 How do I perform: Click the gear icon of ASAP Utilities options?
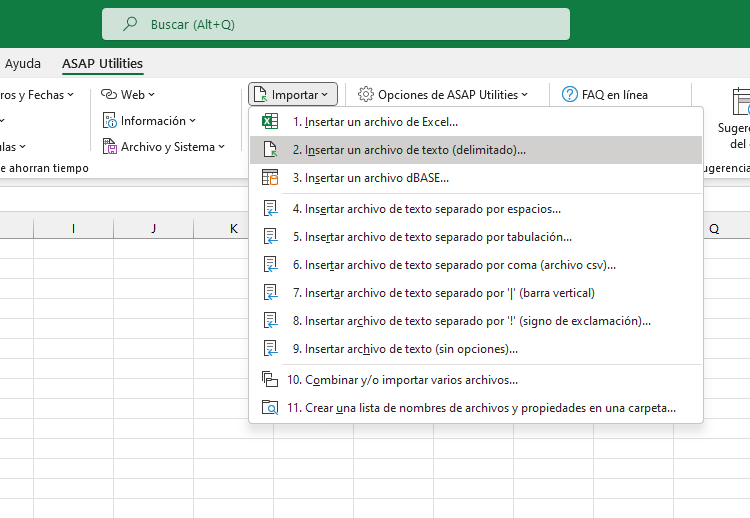pos(365,94)
